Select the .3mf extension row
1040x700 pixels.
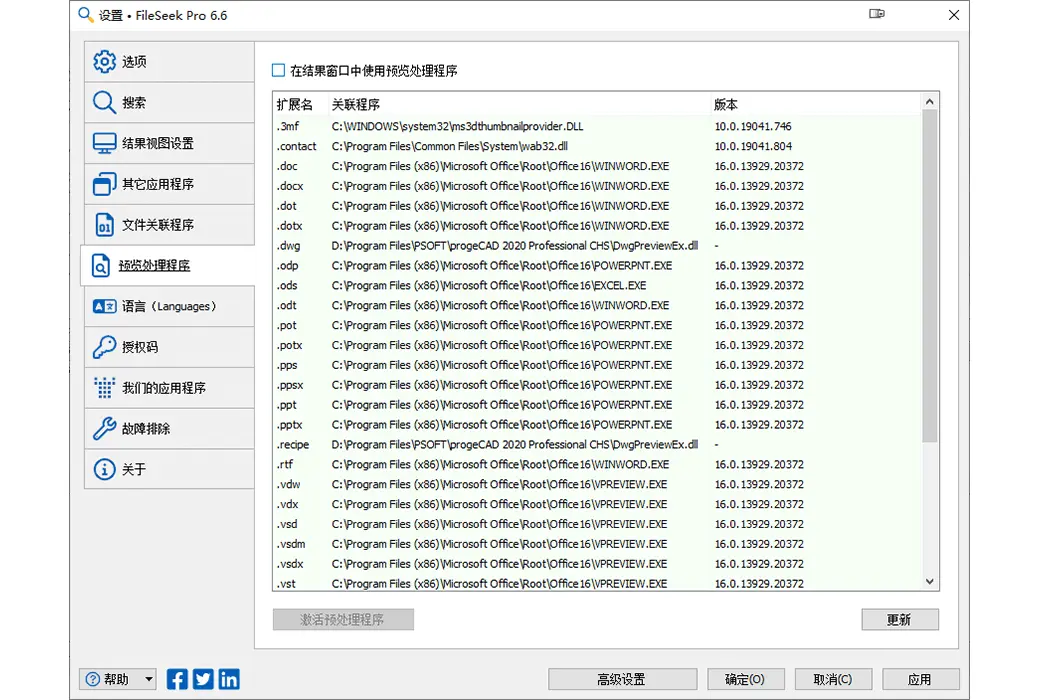597,126
